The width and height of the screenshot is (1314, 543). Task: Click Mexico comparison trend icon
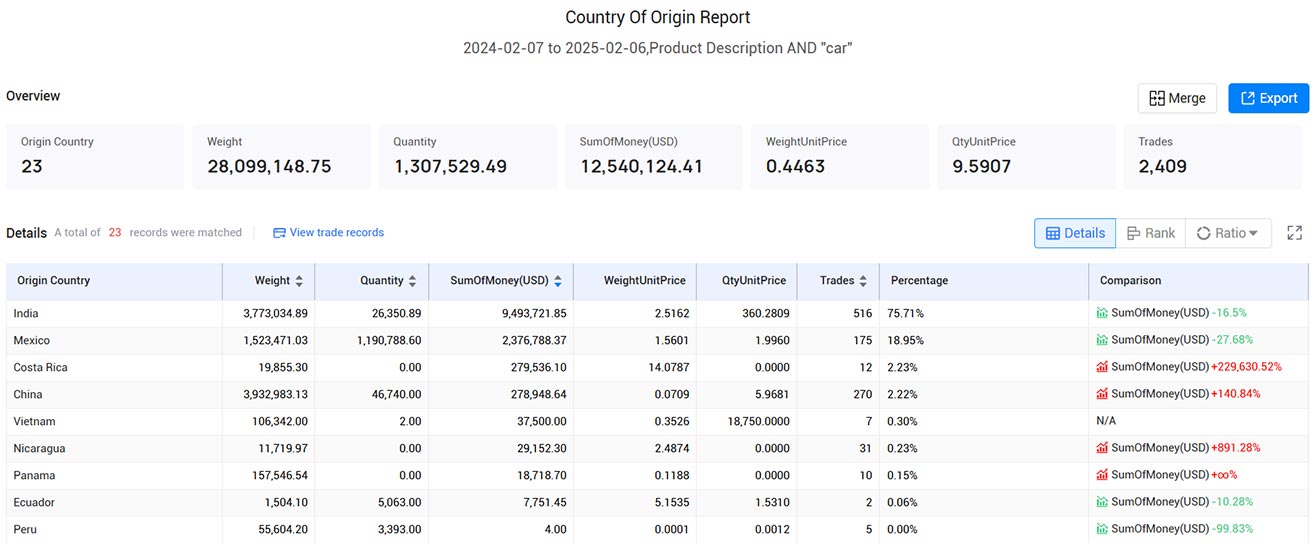tap(1102, 340)
